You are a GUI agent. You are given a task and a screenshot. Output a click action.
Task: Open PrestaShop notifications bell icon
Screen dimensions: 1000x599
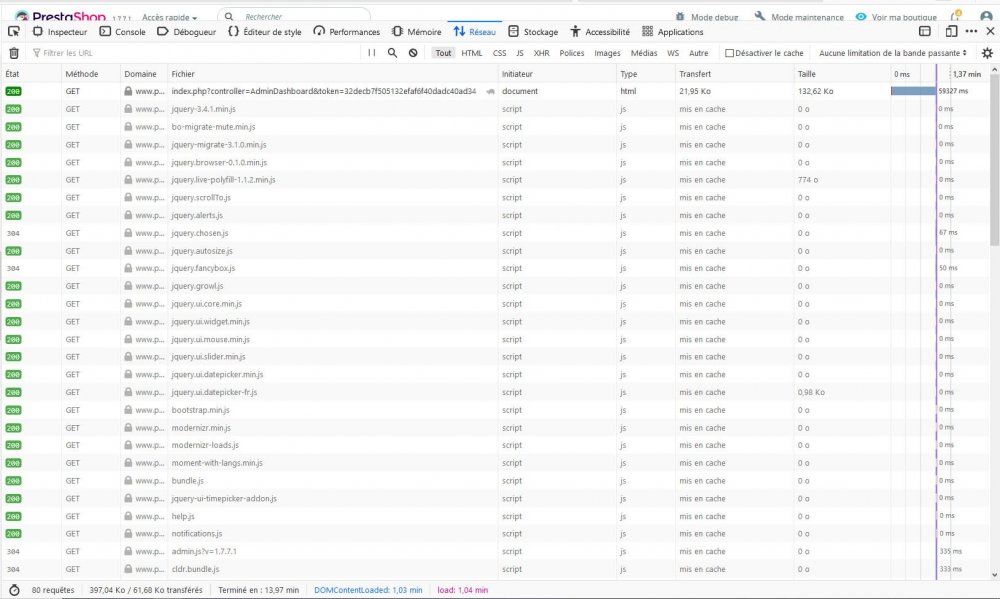click(x=955, y=15)
